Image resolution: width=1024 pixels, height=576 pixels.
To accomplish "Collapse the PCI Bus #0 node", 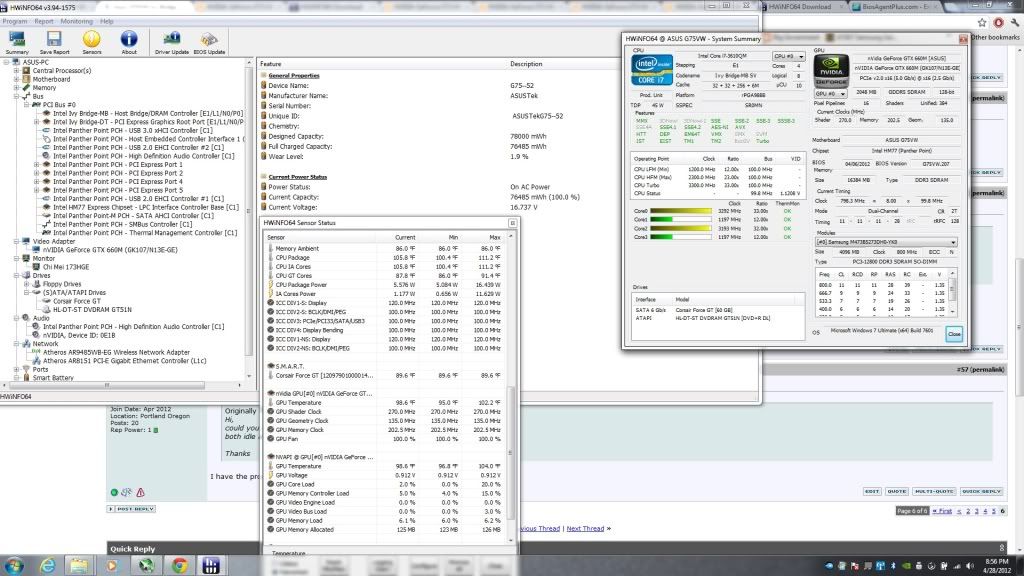I will tap(27, 104).
